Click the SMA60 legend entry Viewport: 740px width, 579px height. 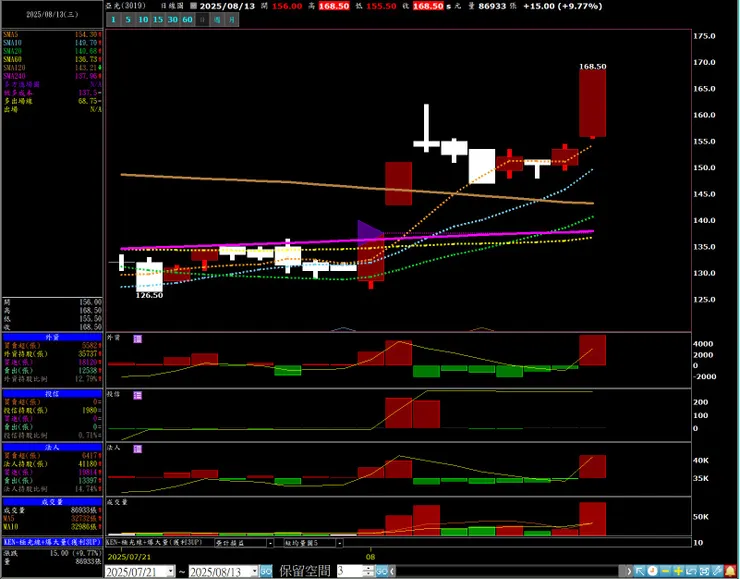pos(52,59)
